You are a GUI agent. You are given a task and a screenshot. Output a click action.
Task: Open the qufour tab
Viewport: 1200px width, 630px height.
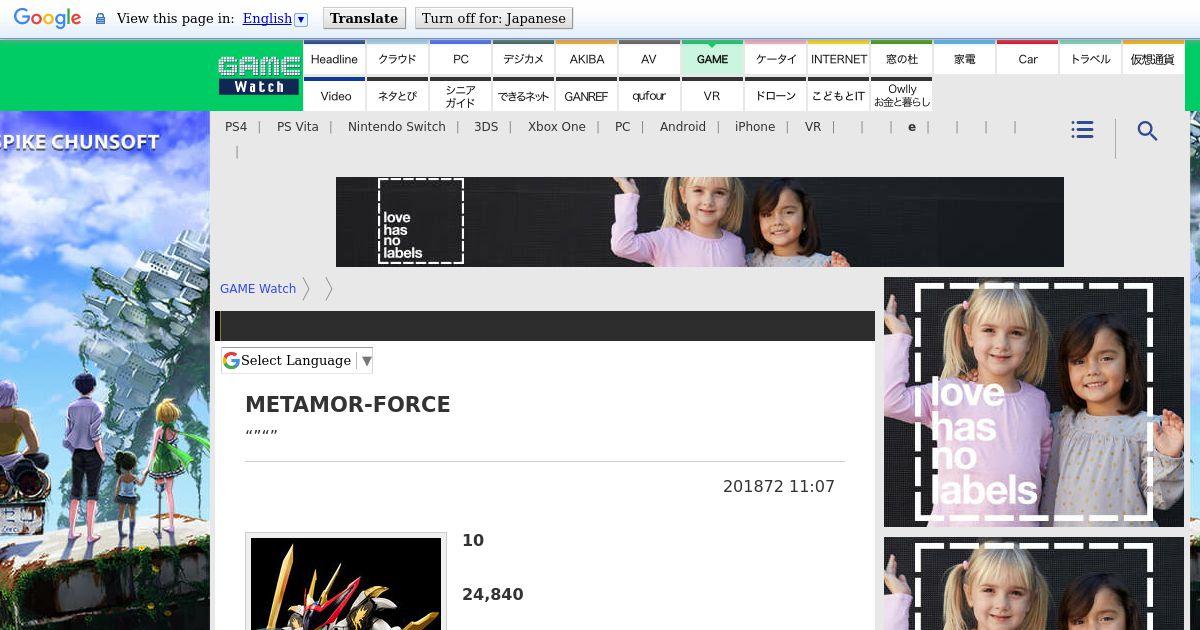[x=649, y=95]
